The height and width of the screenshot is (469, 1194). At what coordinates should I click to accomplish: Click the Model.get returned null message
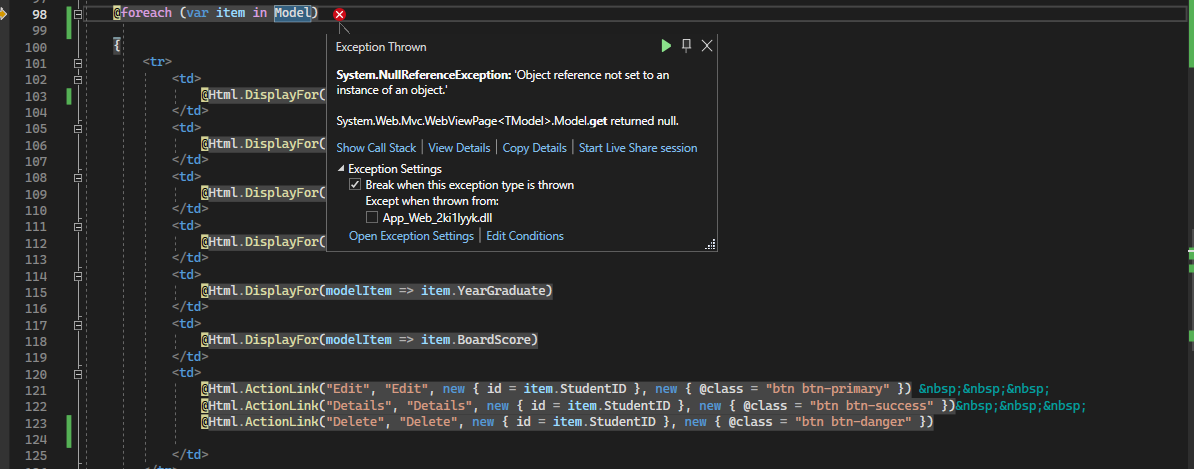pyautogui.click(x=507, y=121)
